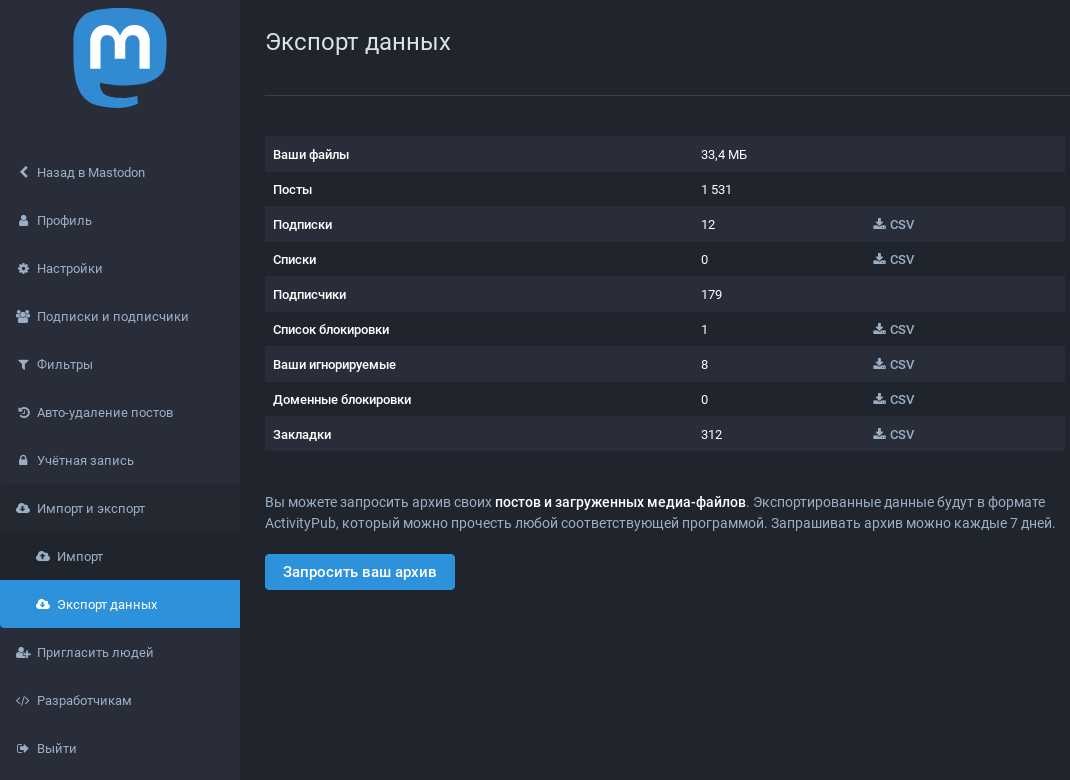The width and height of the screenshot is (1070, 780).
Task: Click the funnel icon beside Фильтры
Action: [x=23, y=365]
